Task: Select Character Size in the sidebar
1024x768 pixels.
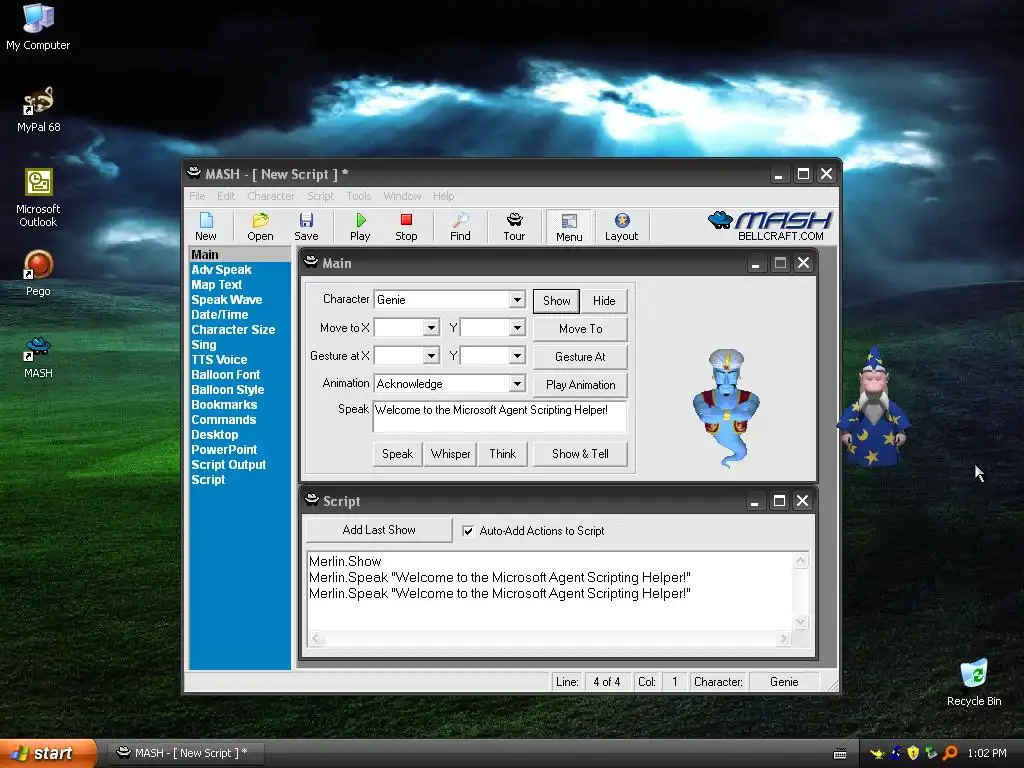Action: (233, 329)
